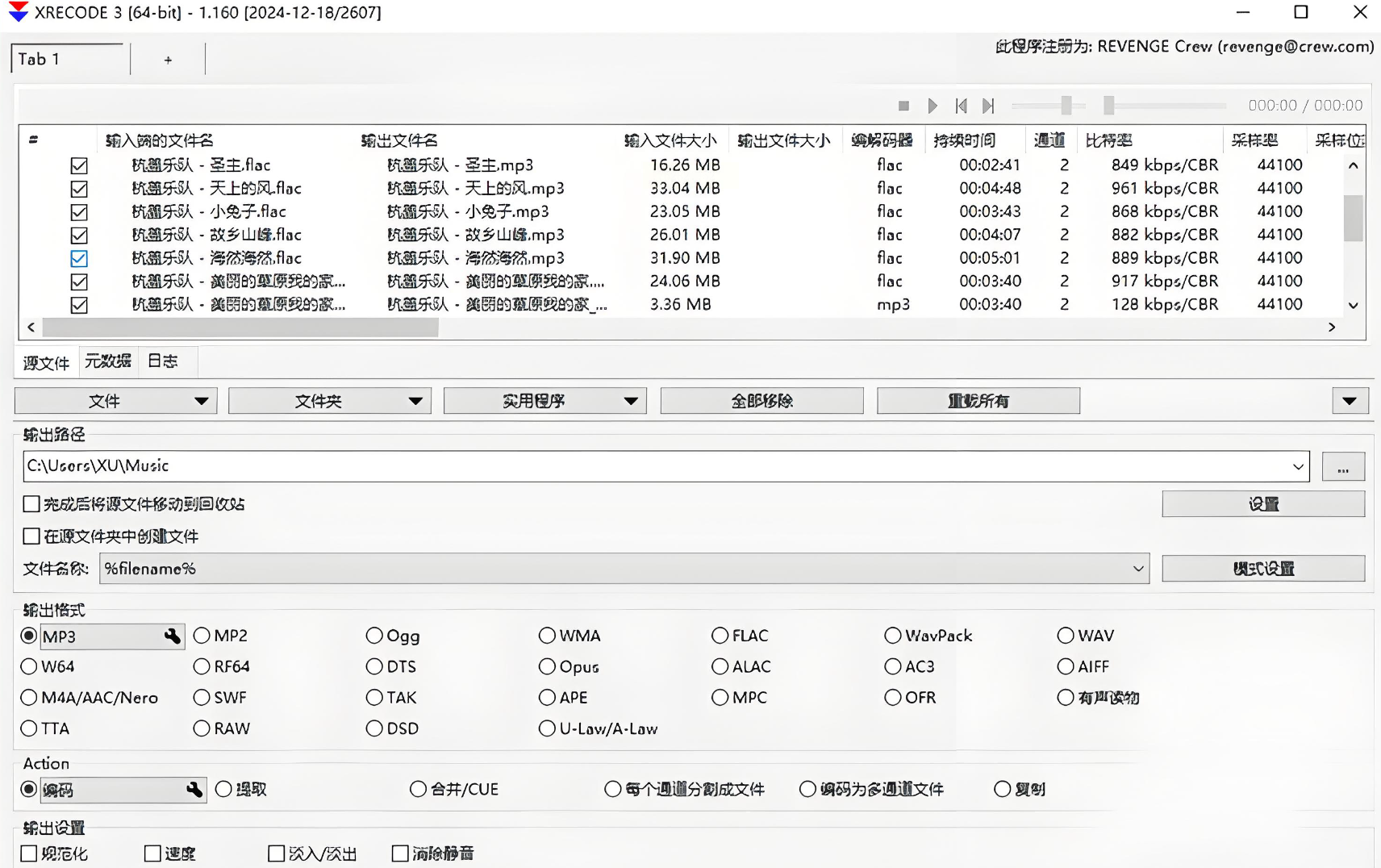Image resolution: width=1381 pixels, height=868 pixels.
Task: Uncheck the file row sized 31.90 MB
Action: tap(79, 259)
